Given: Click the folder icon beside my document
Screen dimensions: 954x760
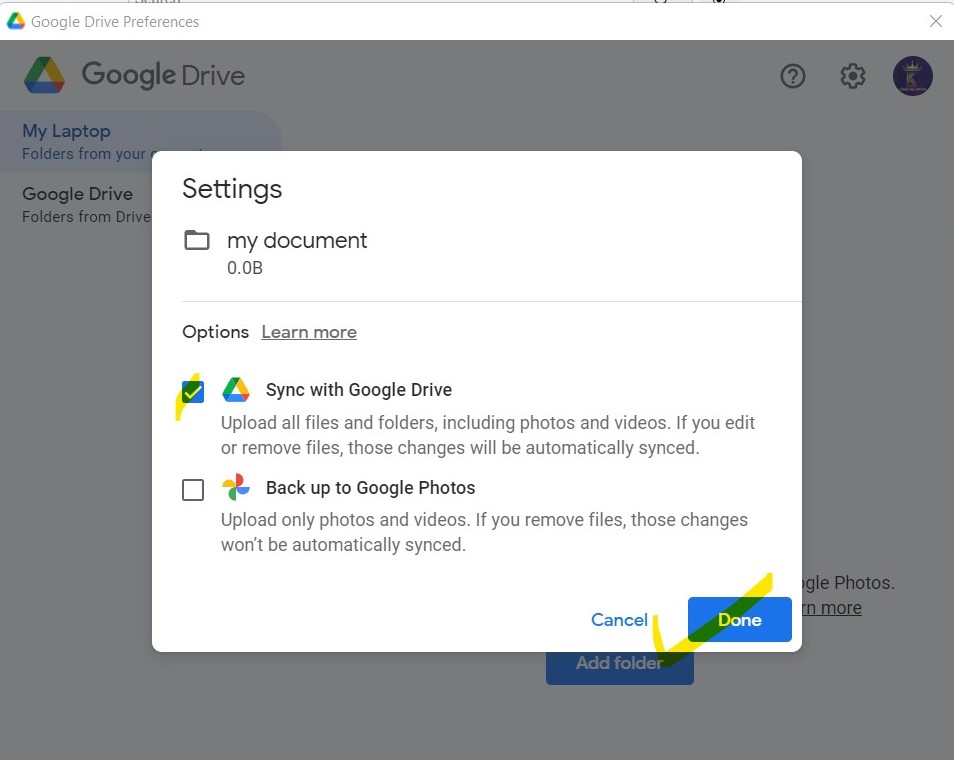Looking at the screenshot, I should click(x=197, y=240).
